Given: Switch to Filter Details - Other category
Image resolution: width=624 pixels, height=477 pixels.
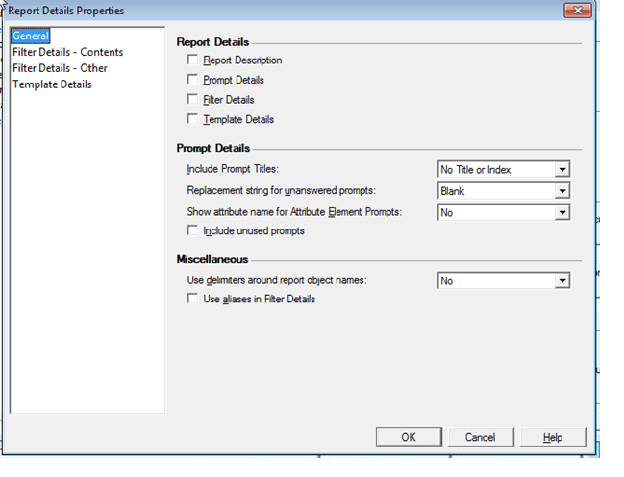Looking at the screenshot, I should (59, 68).
